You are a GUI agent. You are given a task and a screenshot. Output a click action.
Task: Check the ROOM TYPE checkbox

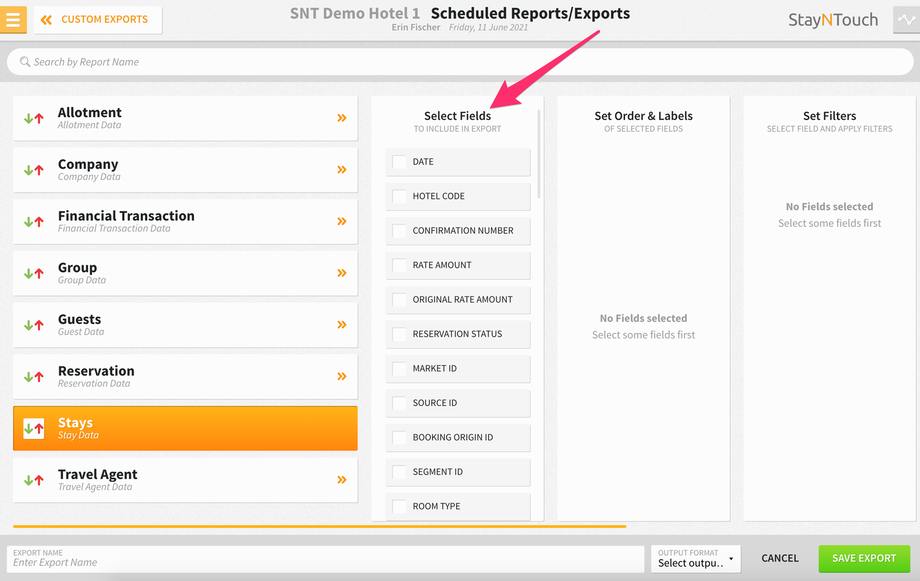point(399,506)
